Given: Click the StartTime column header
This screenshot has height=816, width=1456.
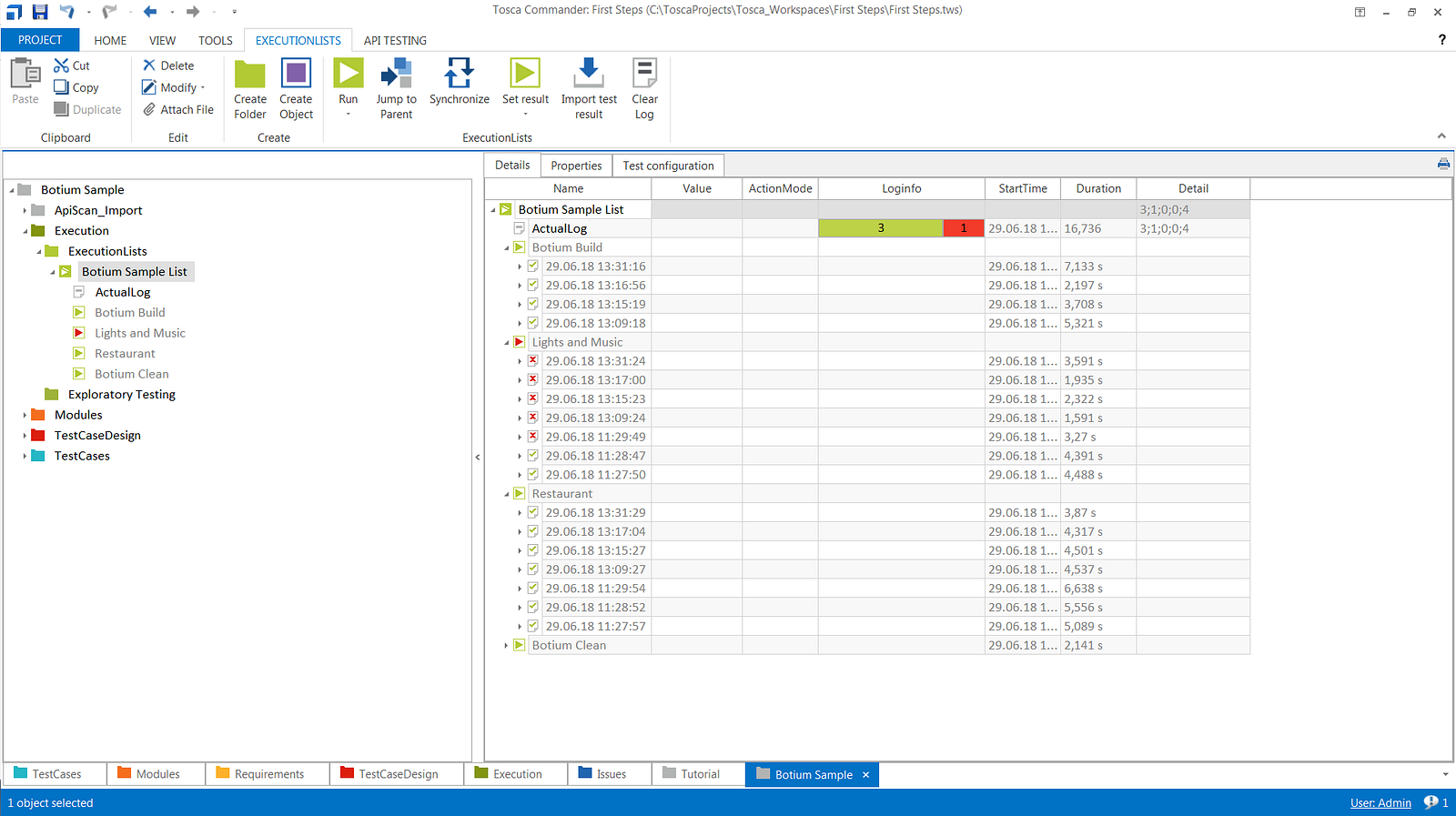Looking at the screenshot, I should (1023, 188).
